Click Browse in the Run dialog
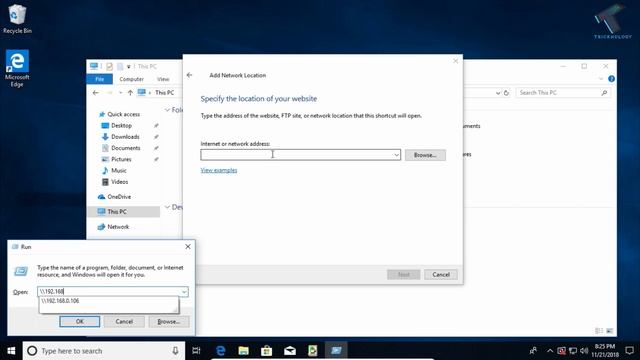This screenshot has width=640, height=360. 169,322
